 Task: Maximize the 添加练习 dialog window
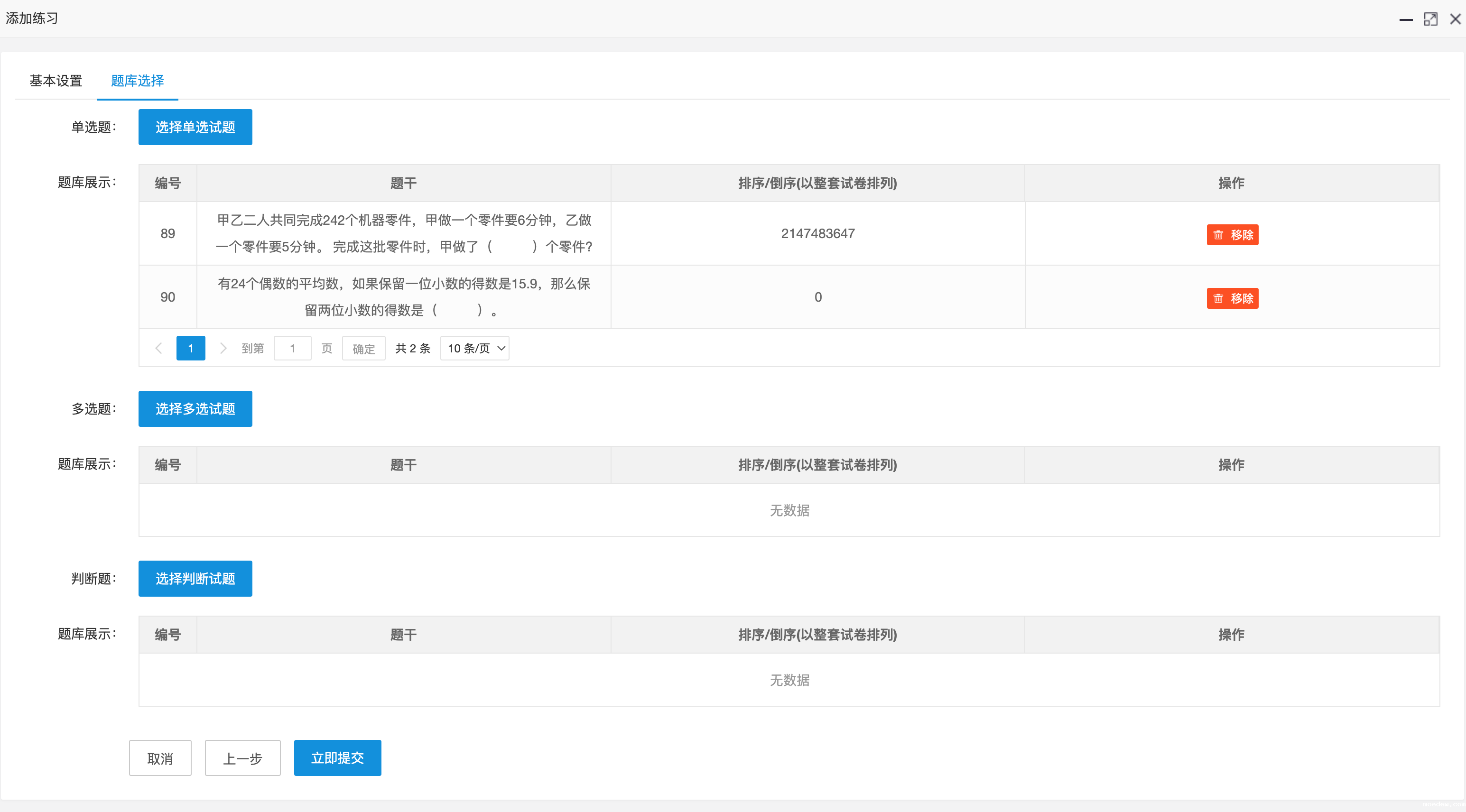1431,19
